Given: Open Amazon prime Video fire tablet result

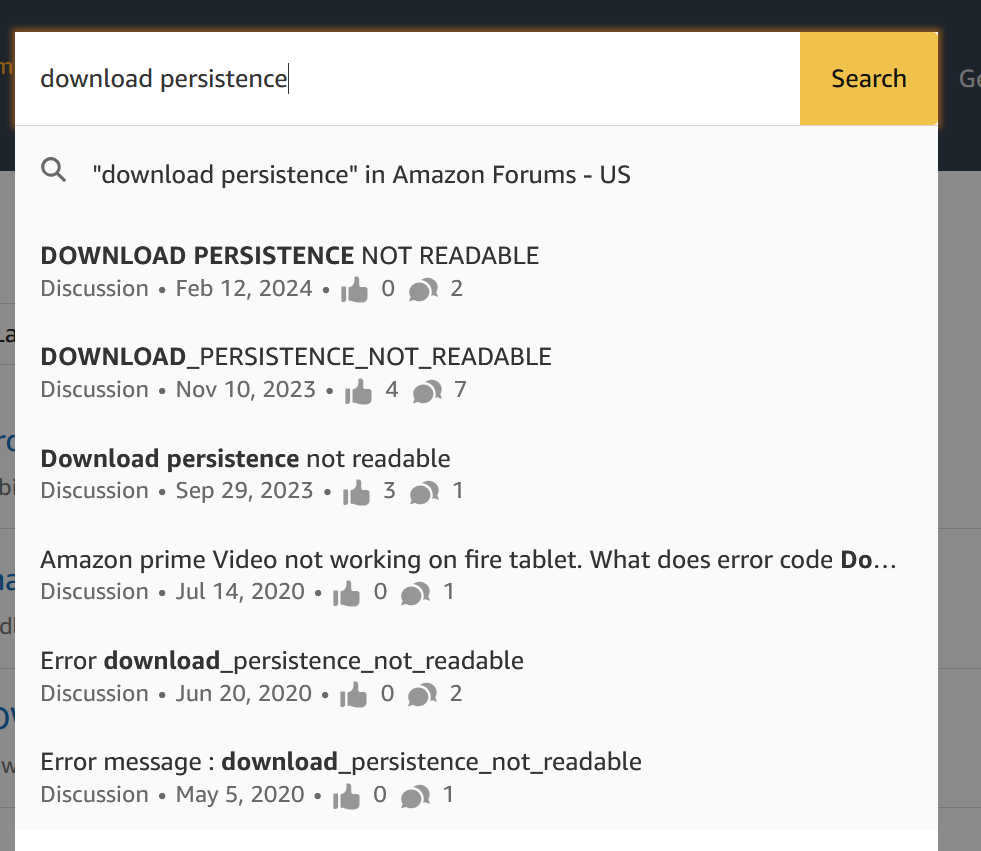Looking at the screenshot, I should (468, 560).
